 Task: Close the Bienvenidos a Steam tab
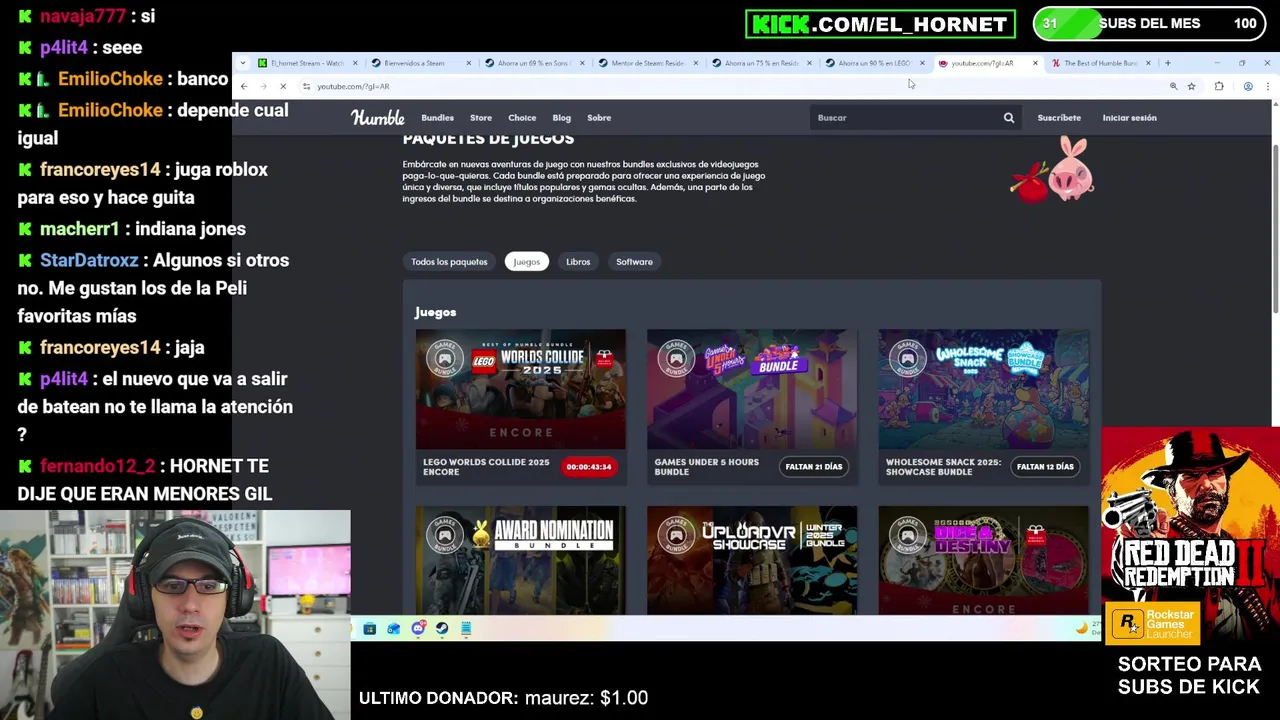tap(468, 63)
